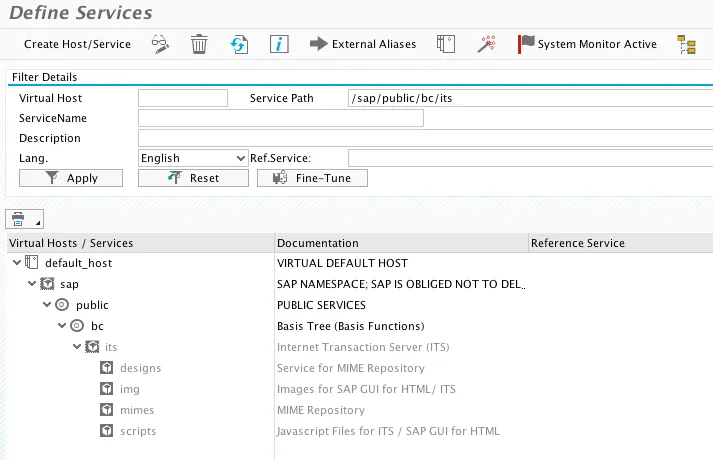Open the Lang. dropdown showing English
This screenshot has width=713, height=460.
point(193,158)
